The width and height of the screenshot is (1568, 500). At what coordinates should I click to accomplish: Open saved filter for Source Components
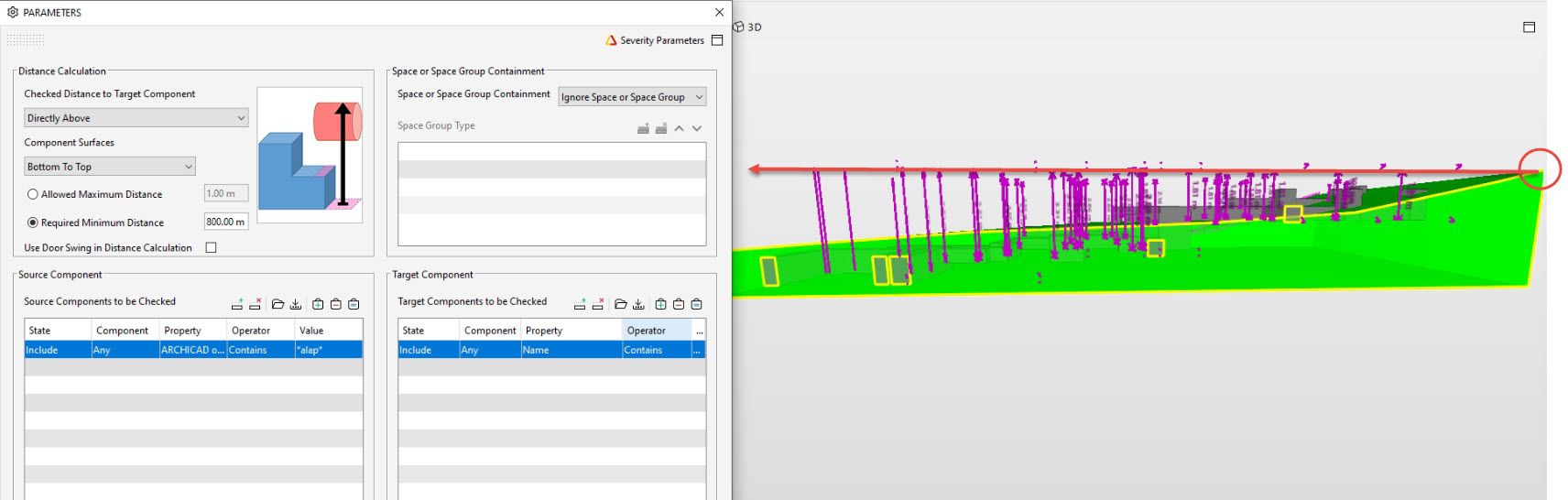tap(278, 304)
